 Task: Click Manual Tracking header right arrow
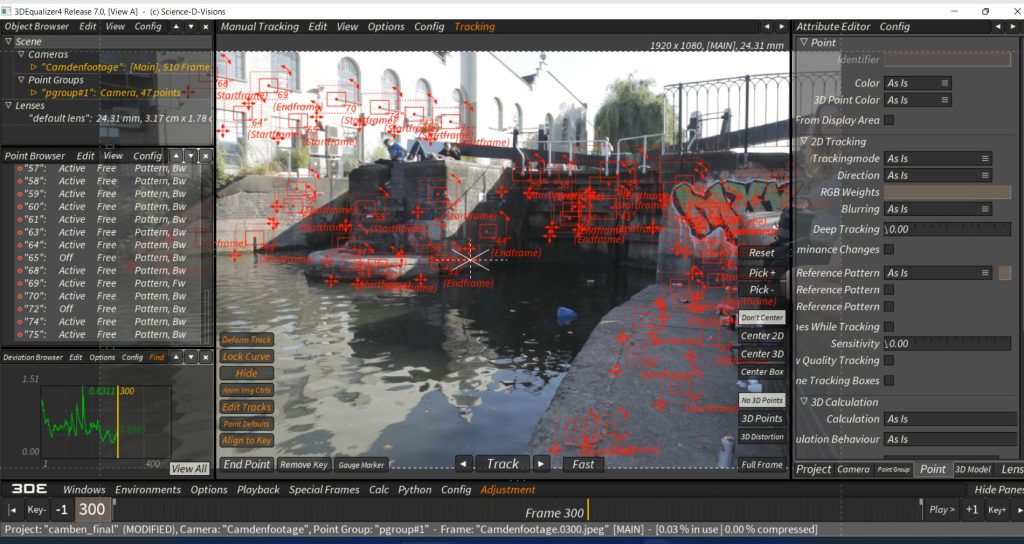781,27
